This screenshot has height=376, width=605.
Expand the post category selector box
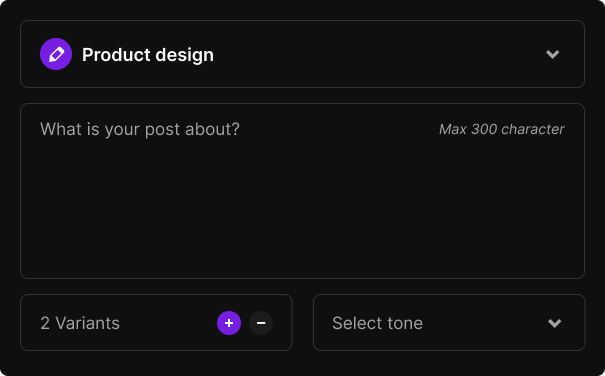point(302,54)
